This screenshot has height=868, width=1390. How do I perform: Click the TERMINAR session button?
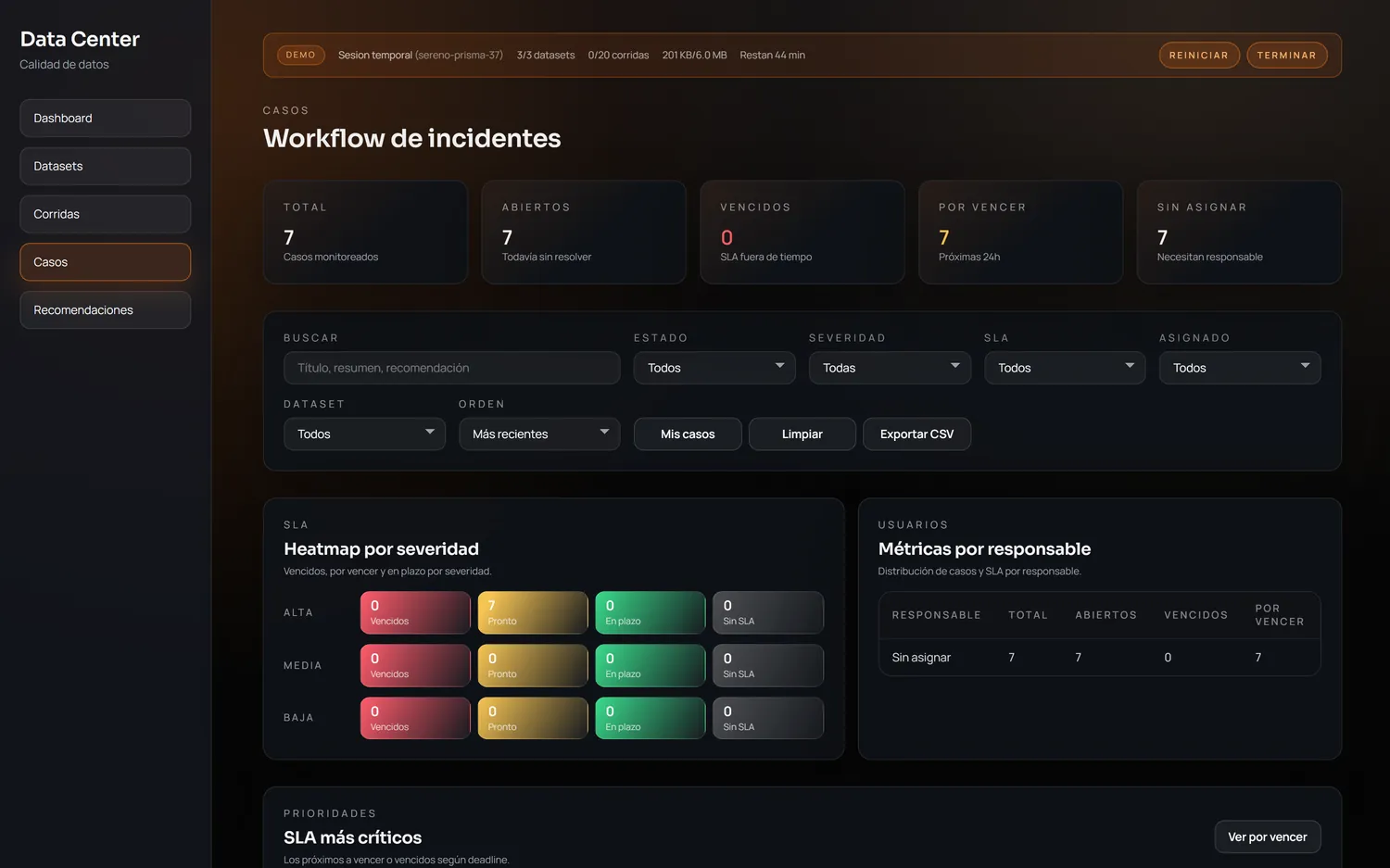1286,56
